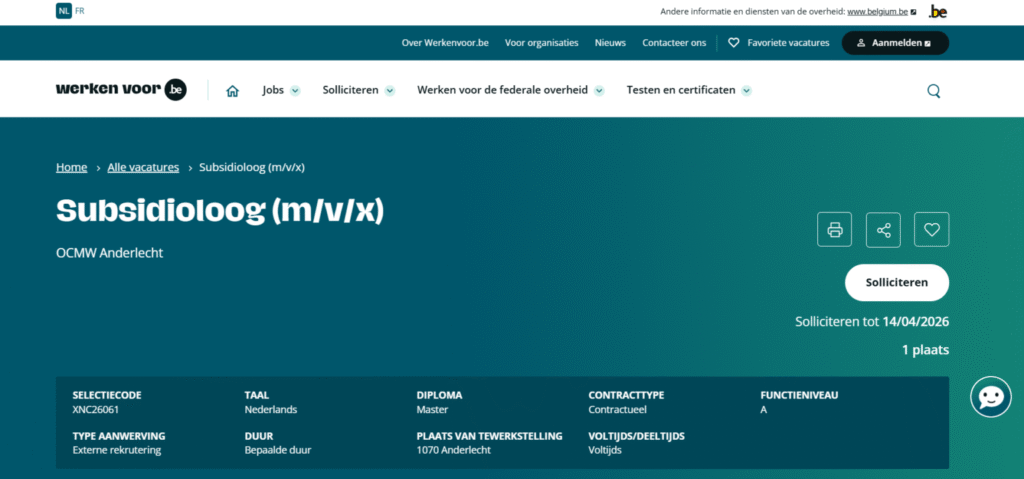Click the home icon in navigation bar
The image size is (1024, 479).
tap(232, 90)
